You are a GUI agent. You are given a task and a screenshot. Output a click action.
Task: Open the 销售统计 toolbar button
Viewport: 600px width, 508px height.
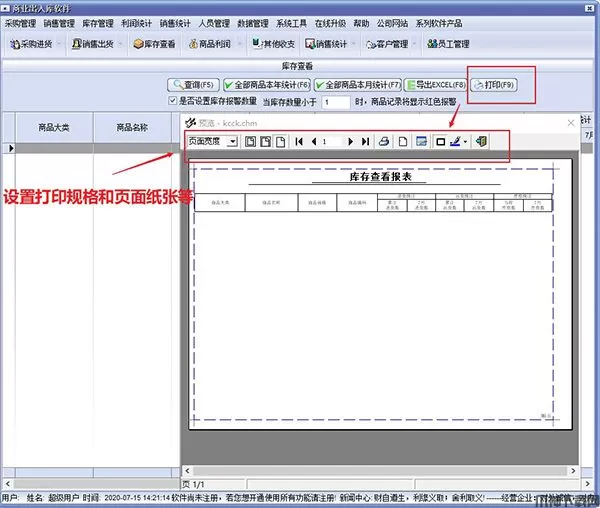(x=326, y=44)
